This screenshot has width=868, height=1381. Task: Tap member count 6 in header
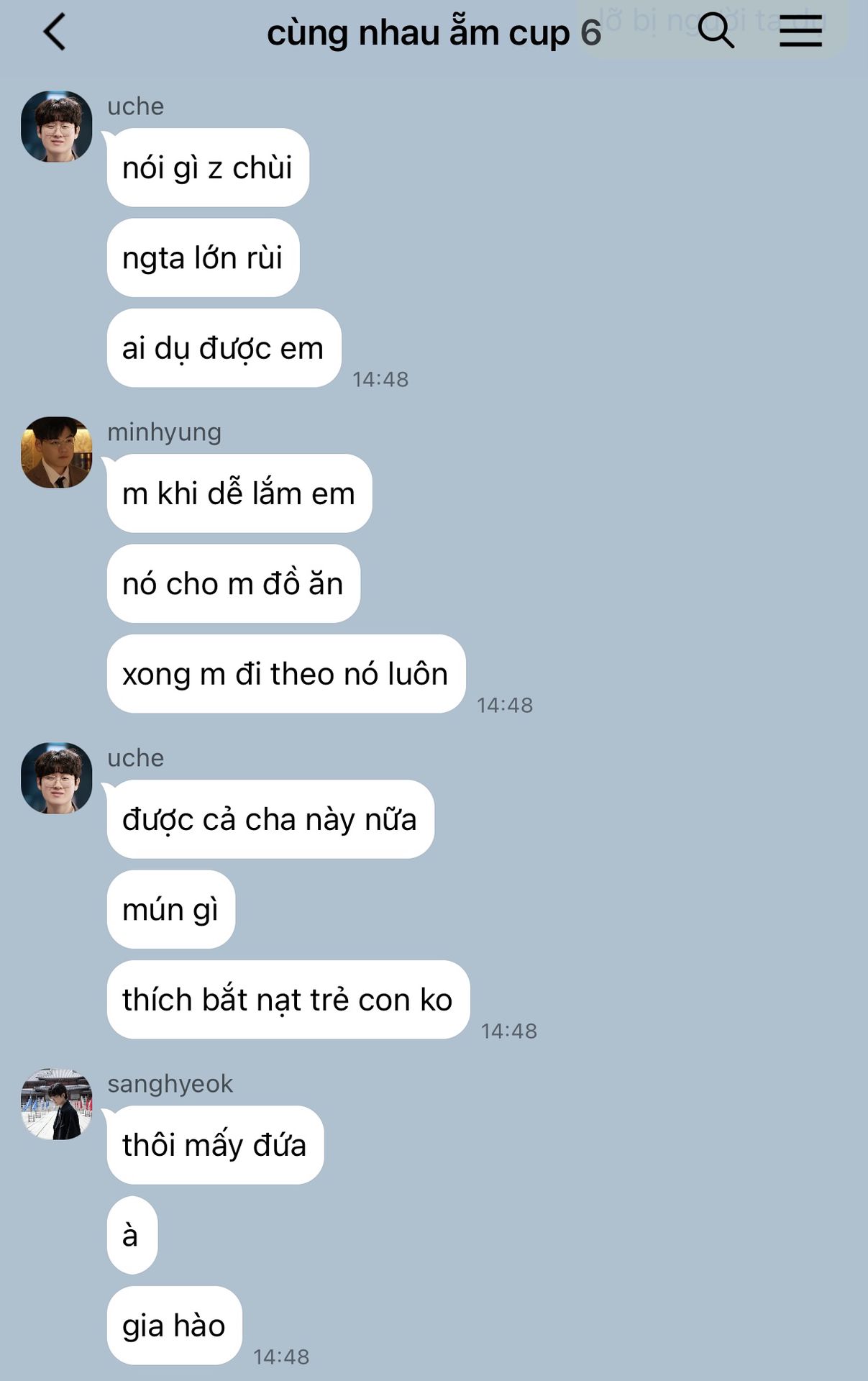(591, 33)
